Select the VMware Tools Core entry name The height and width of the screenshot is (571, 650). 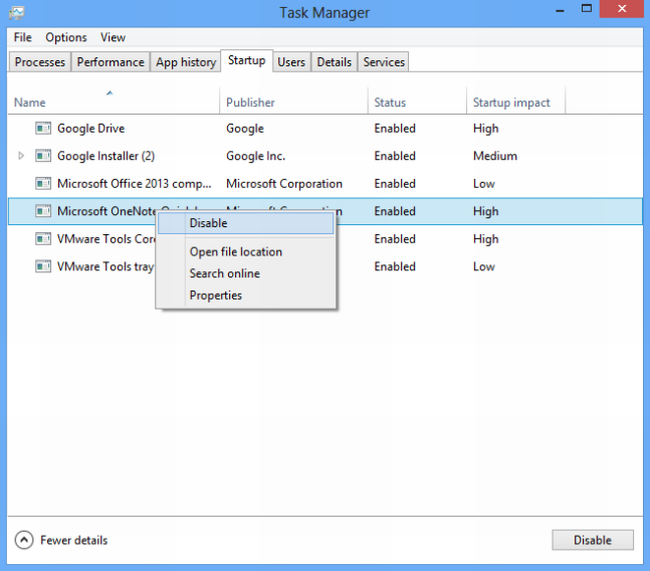[106, 239]
